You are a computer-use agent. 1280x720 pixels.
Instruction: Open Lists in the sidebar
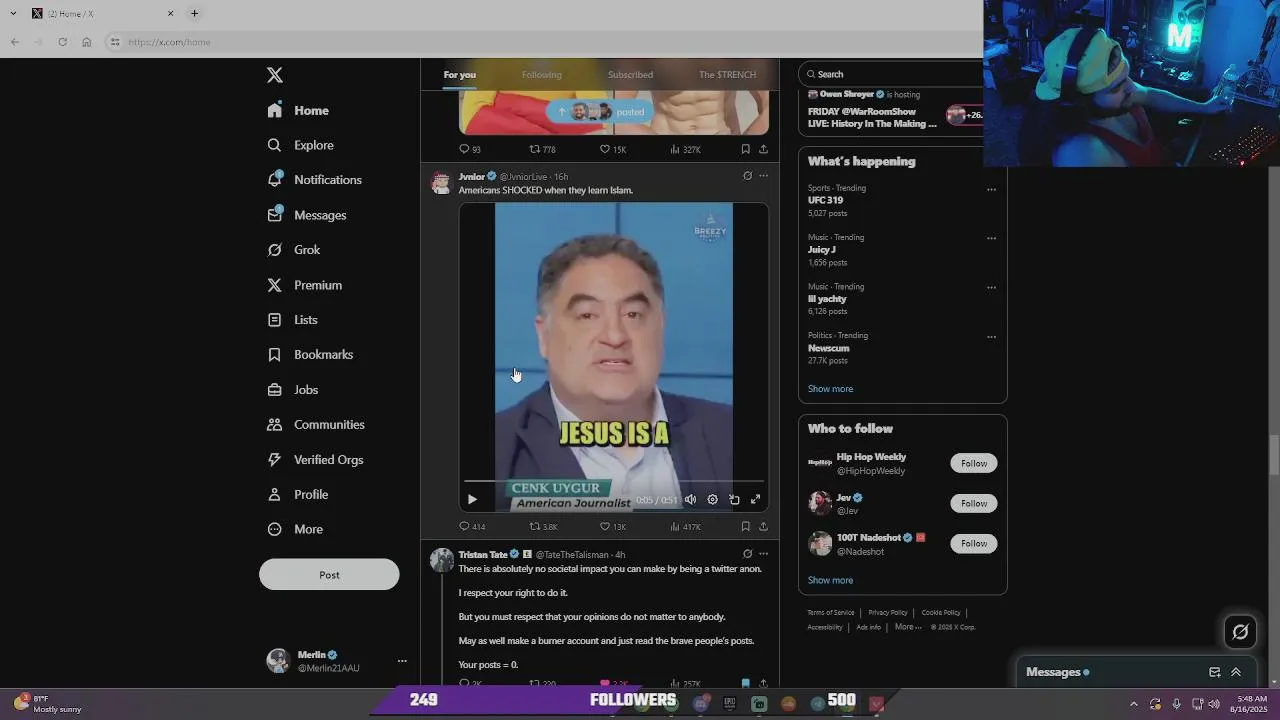coord(293,320)
